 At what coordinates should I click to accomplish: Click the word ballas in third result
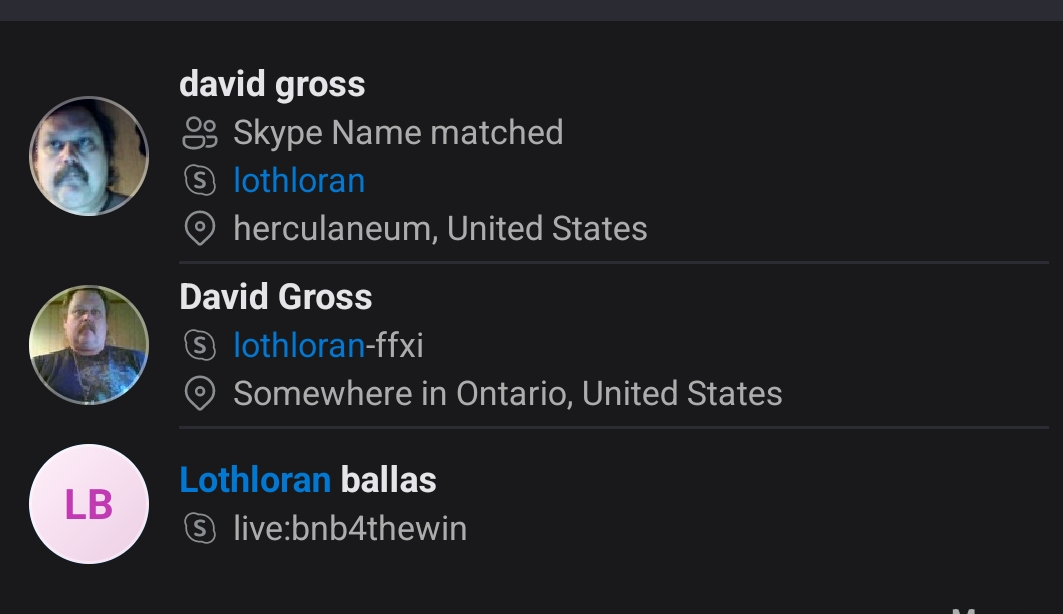pos(388,480)
